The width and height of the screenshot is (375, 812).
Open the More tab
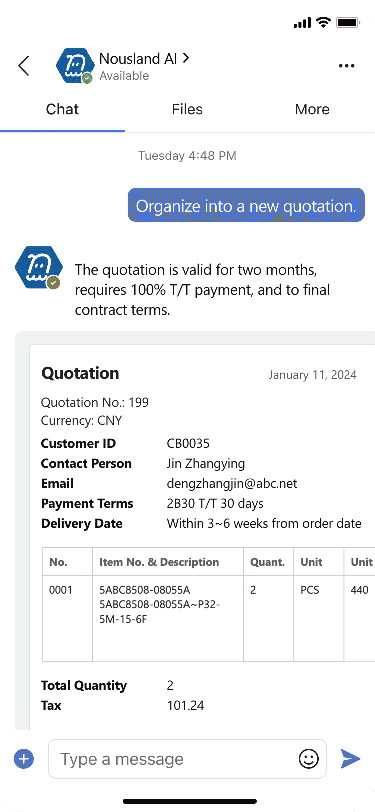[x=312, y=109]
